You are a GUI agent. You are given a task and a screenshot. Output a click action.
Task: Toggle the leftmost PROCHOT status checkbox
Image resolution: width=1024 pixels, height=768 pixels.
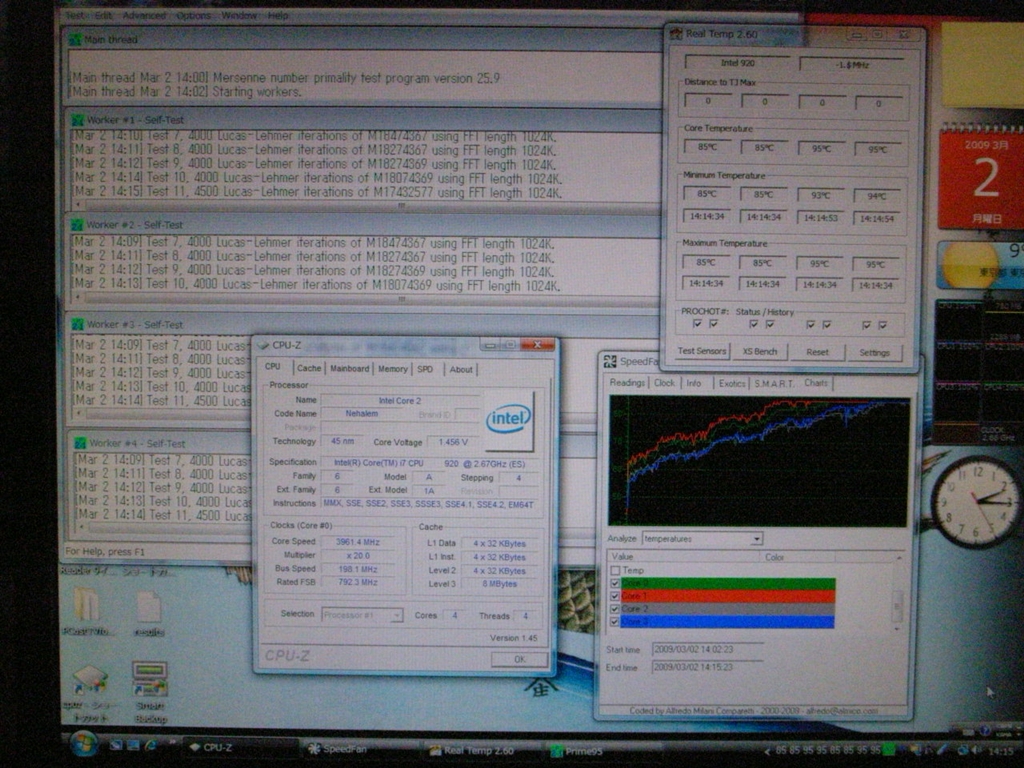pos(697,324)
